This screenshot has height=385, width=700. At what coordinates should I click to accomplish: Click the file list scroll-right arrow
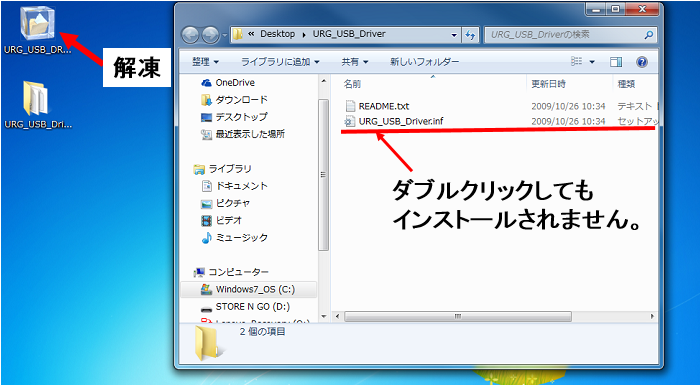click(653, 316)
